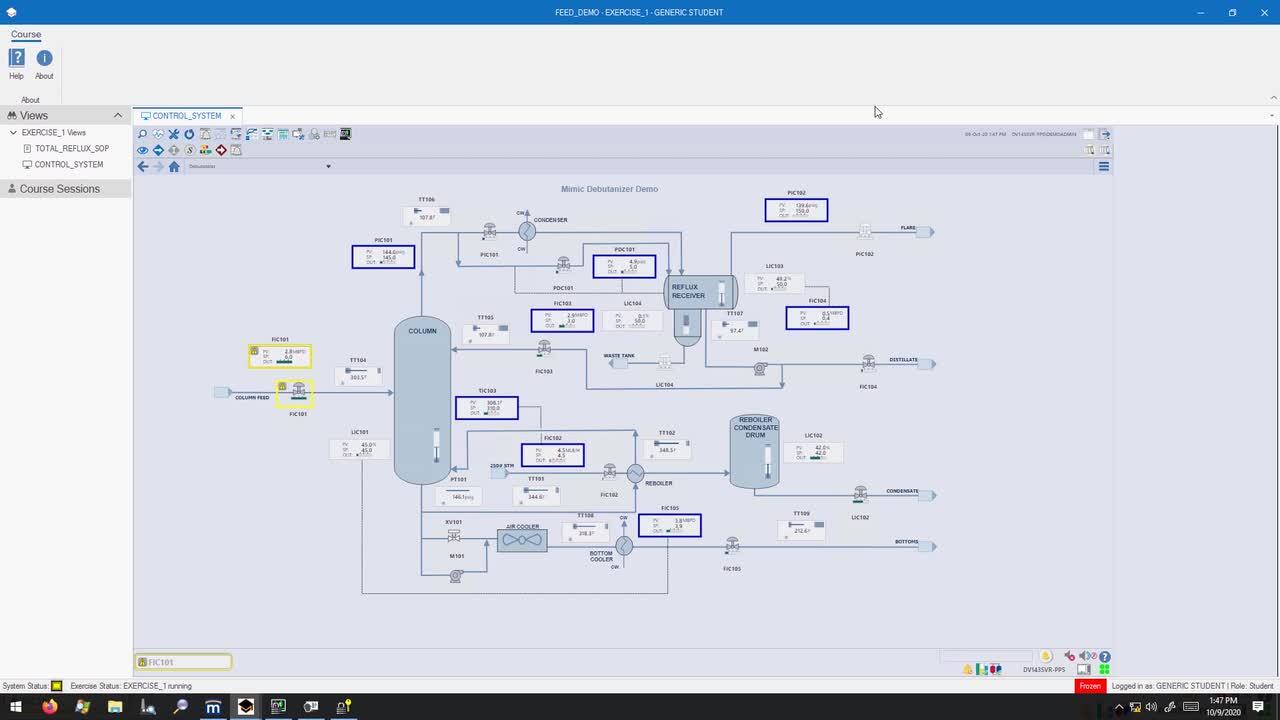The height and width of the screenshot is (720, 1280).
Task: Open the FIC104 controller faceplate
Action: coord(817,318)
